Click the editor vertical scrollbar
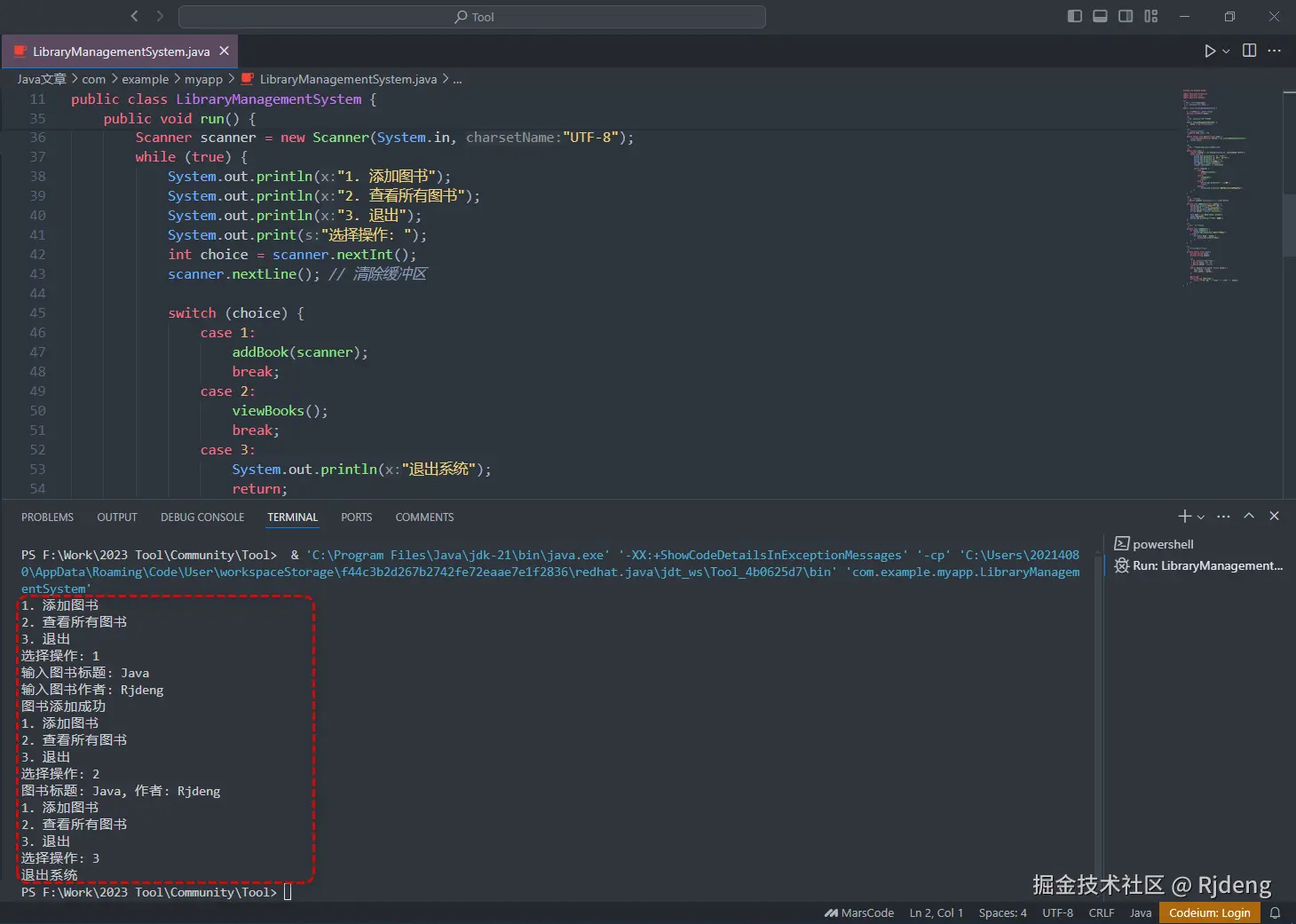Image resolution: width=1296 pixels, height=924 pixels. [1289, 225]
